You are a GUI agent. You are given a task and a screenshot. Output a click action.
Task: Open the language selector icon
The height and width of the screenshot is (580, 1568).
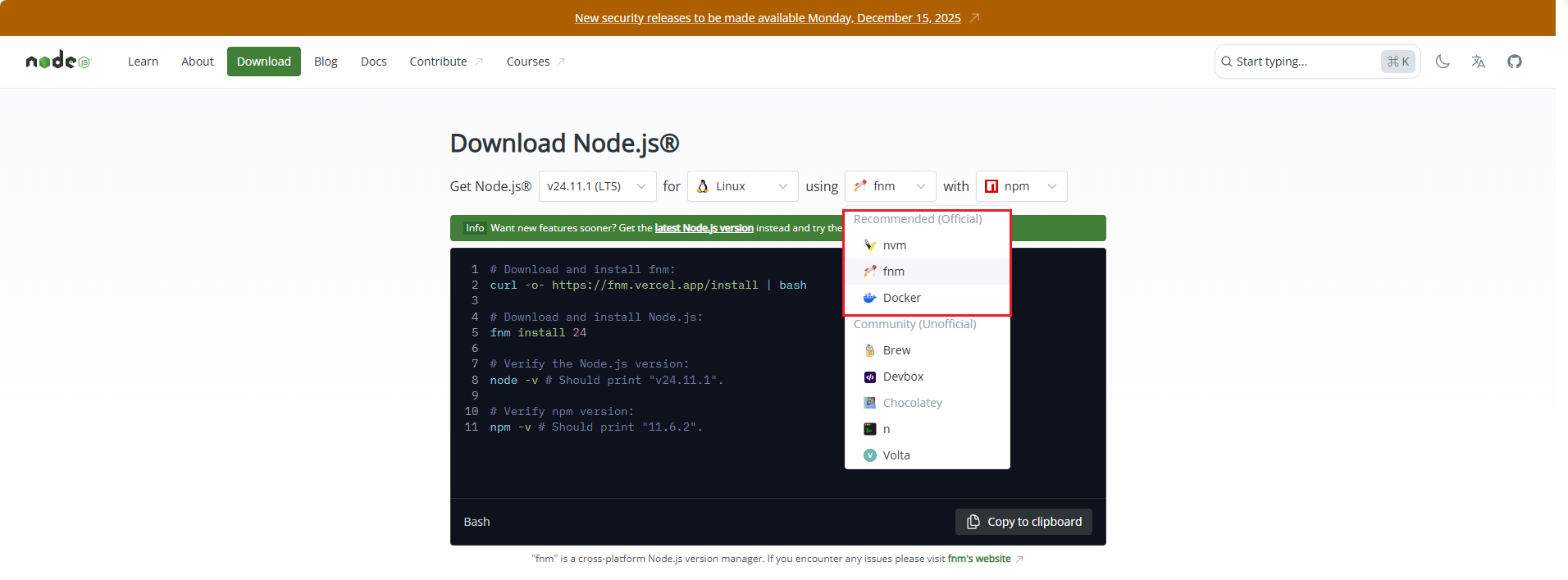pos(1479,62)
